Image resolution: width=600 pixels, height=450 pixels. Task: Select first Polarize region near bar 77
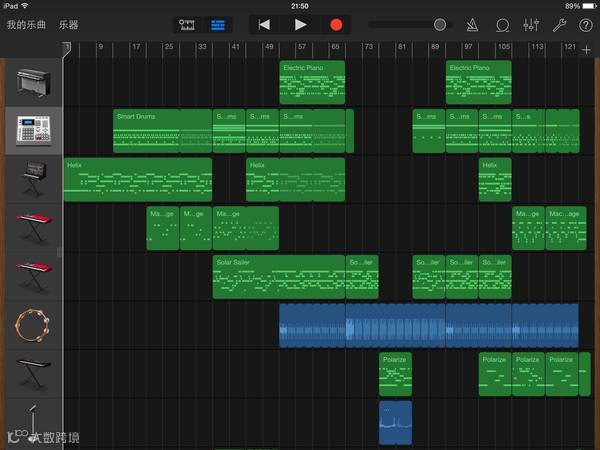[x=395, y=374]
